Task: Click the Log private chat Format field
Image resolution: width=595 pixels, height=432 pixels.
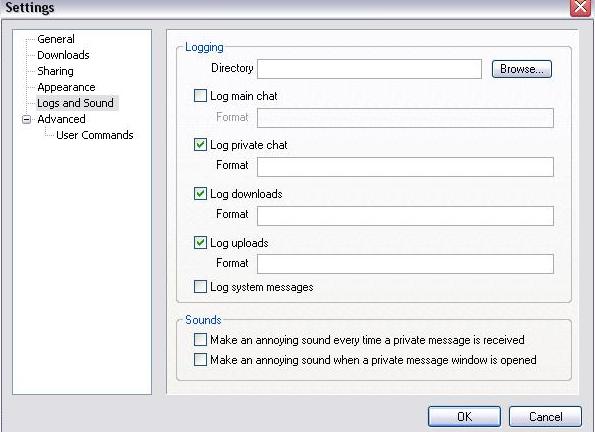Action: pyautogui.click(x=405, y=167)
